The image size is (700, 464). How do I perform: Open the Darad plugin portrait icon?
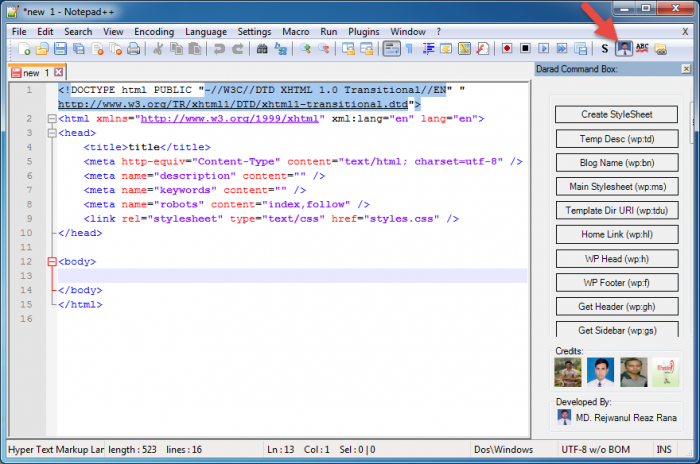tap(624, 48)
